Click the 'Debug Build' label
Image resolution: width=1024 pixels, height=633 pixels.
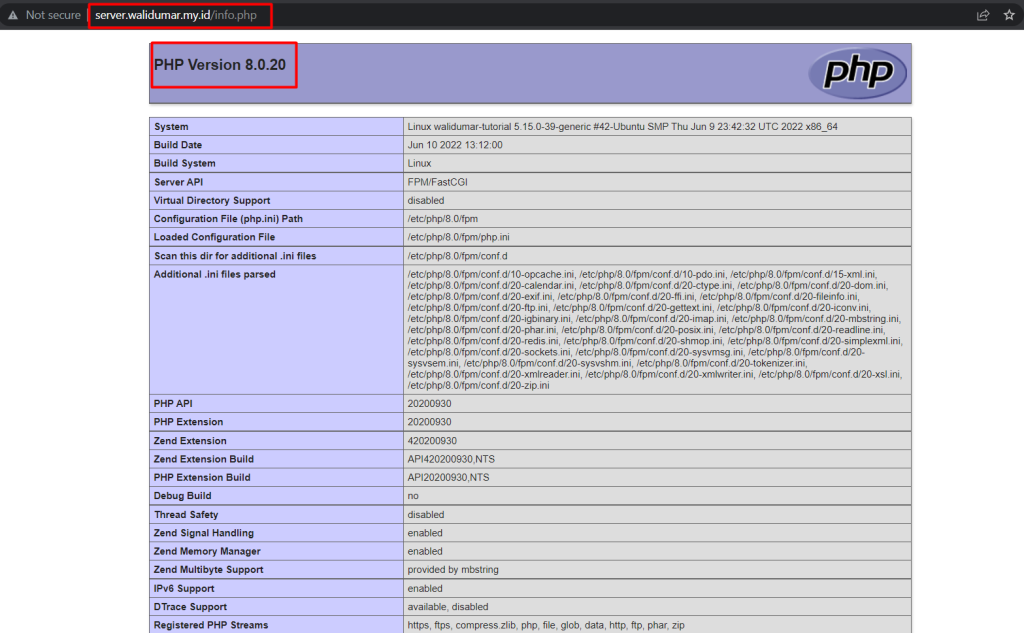pyautogui.click(x=182, y=496)
